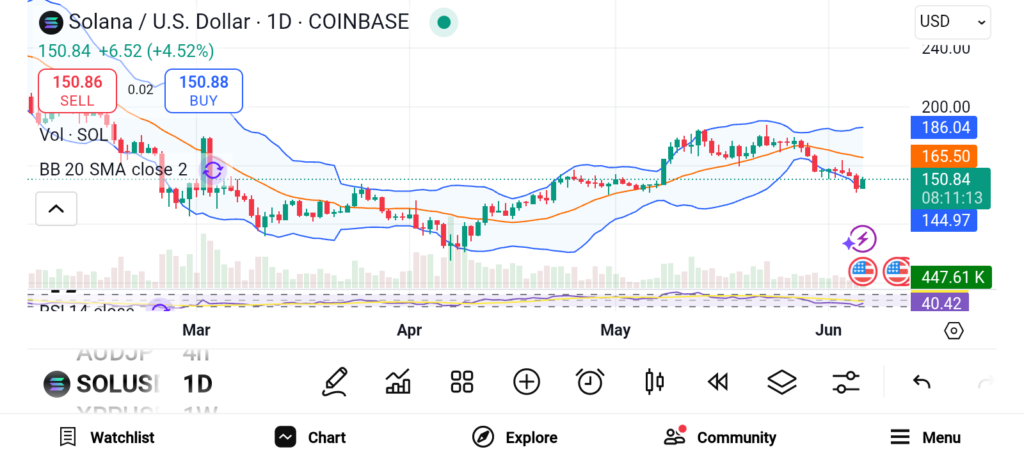This screenshot has height=461, width=1024.
Task: Select the 165.50 orange basis price label
Action: click(x=944, y=156)
